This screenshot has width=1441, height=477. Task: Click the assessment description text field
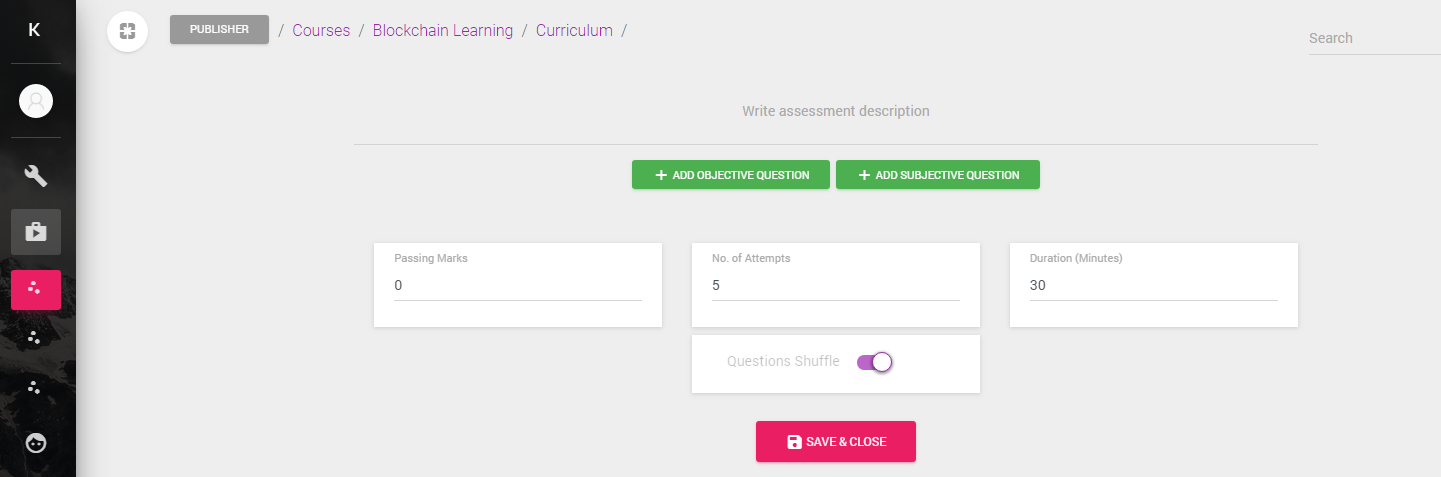point(836,111)
